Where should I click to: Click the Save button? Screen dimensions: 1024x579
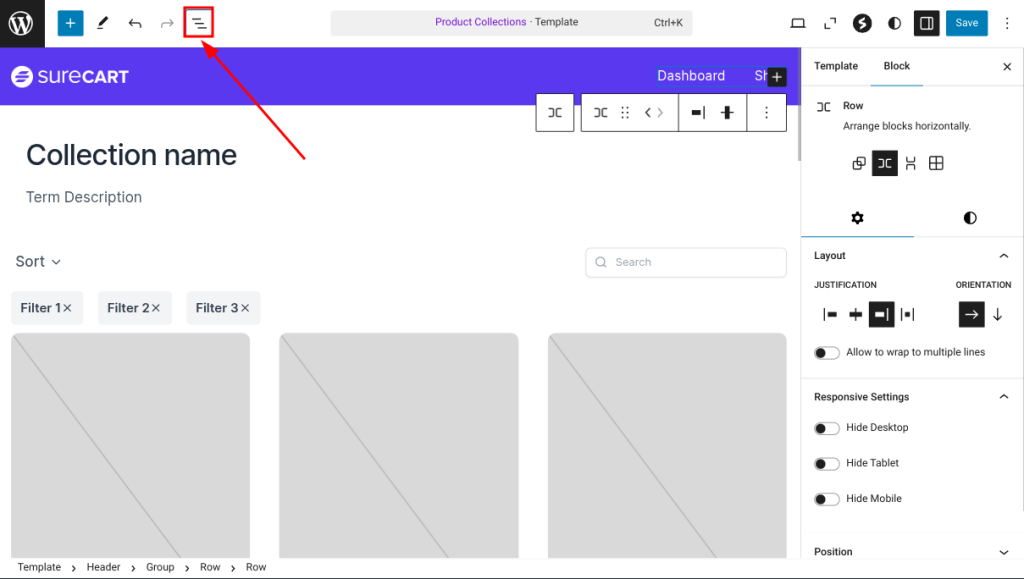[966, 23]
